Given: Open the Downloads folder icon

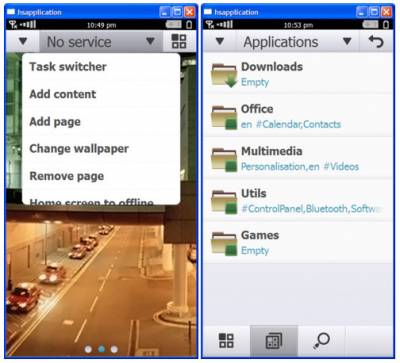Looking at the screenshot, I should [x=224, y=75].
